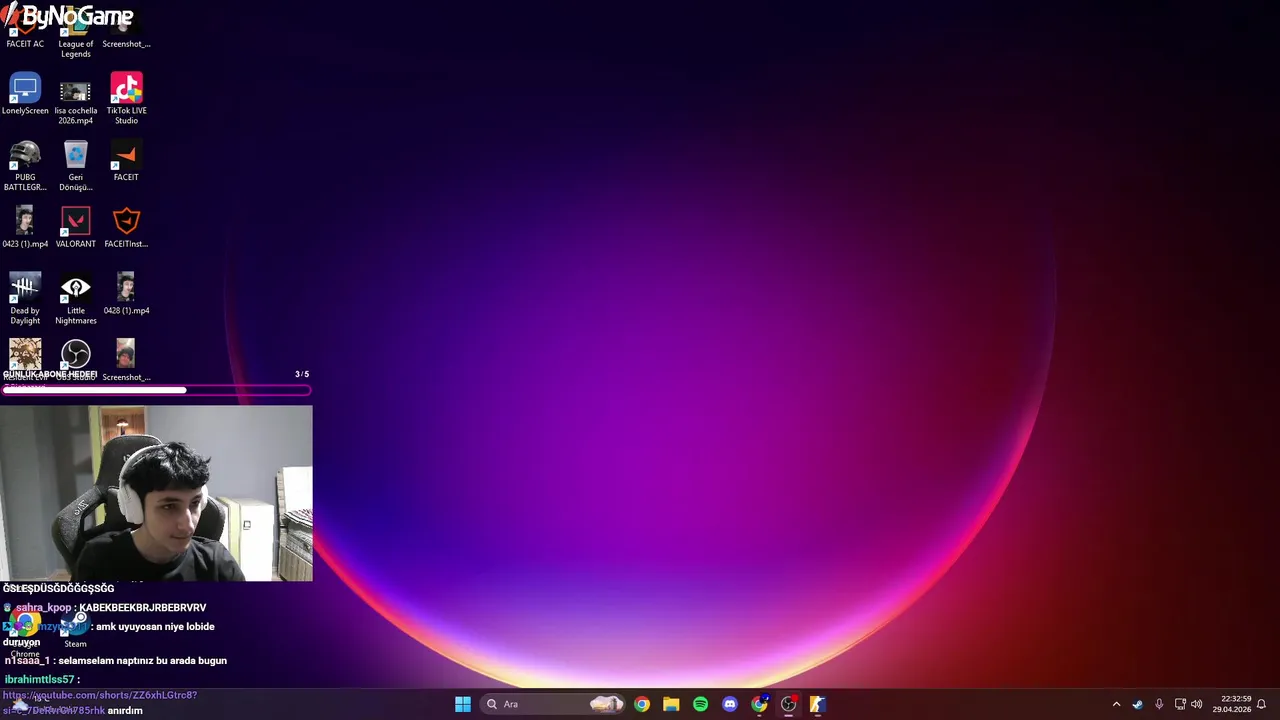The width and height of the screenshot is (1280, 720).
Task: Open the notification bell in taskbar
Action: coord(1261,704)
